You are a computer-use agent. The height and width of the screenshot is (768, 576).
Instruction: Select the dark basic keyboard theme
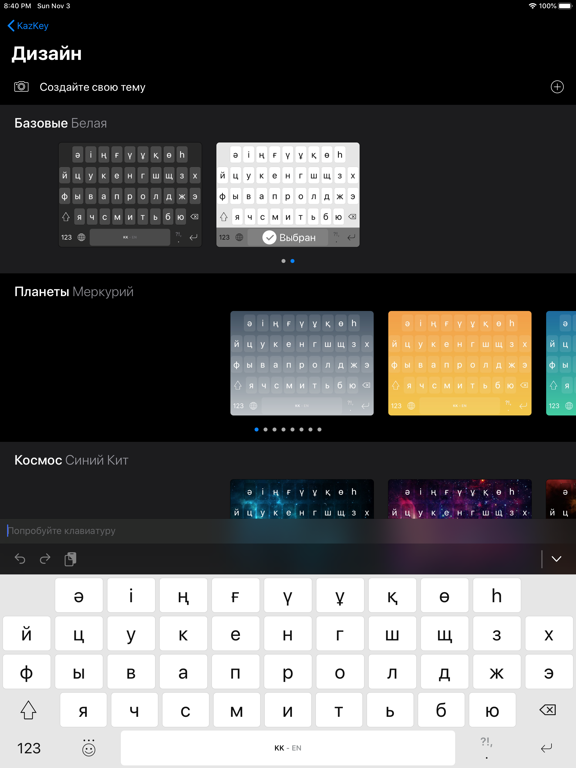click(x=130, y=194)
